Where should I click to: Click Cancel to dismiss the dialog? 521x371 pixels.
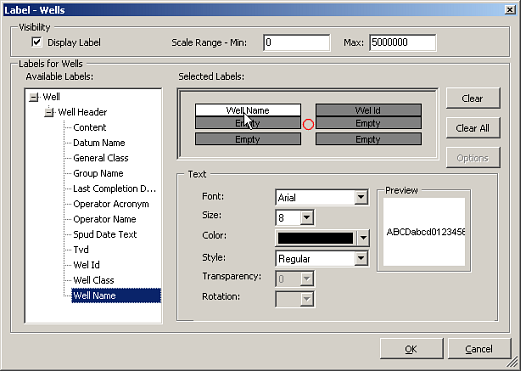tap(479, 349)
